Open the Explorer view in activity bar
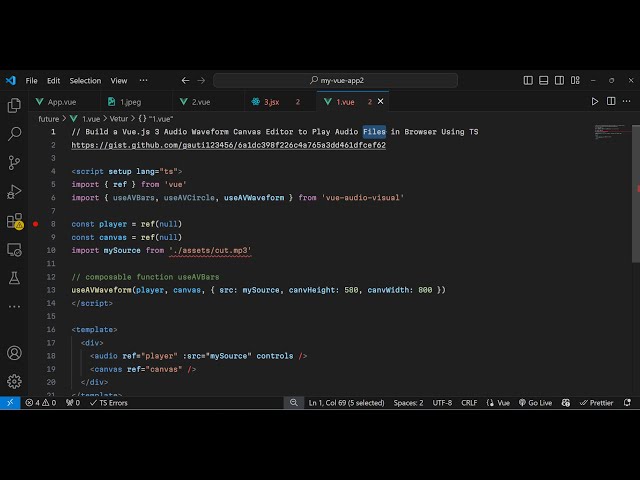The image size is (640, 480). (14, 105)
